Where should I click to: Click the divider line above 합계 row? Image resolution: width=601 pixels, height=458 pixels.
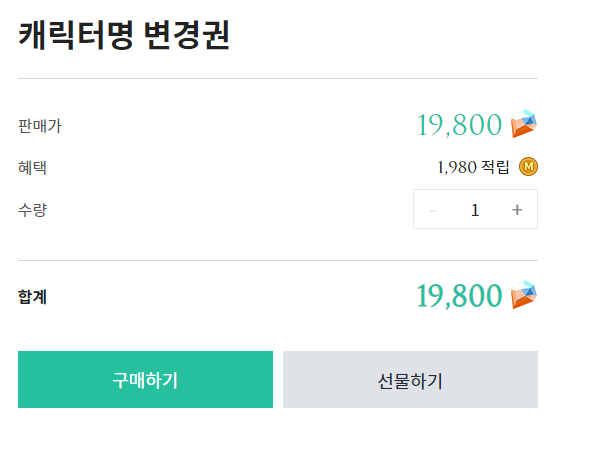pyautogui.click(x=278, y=260)
